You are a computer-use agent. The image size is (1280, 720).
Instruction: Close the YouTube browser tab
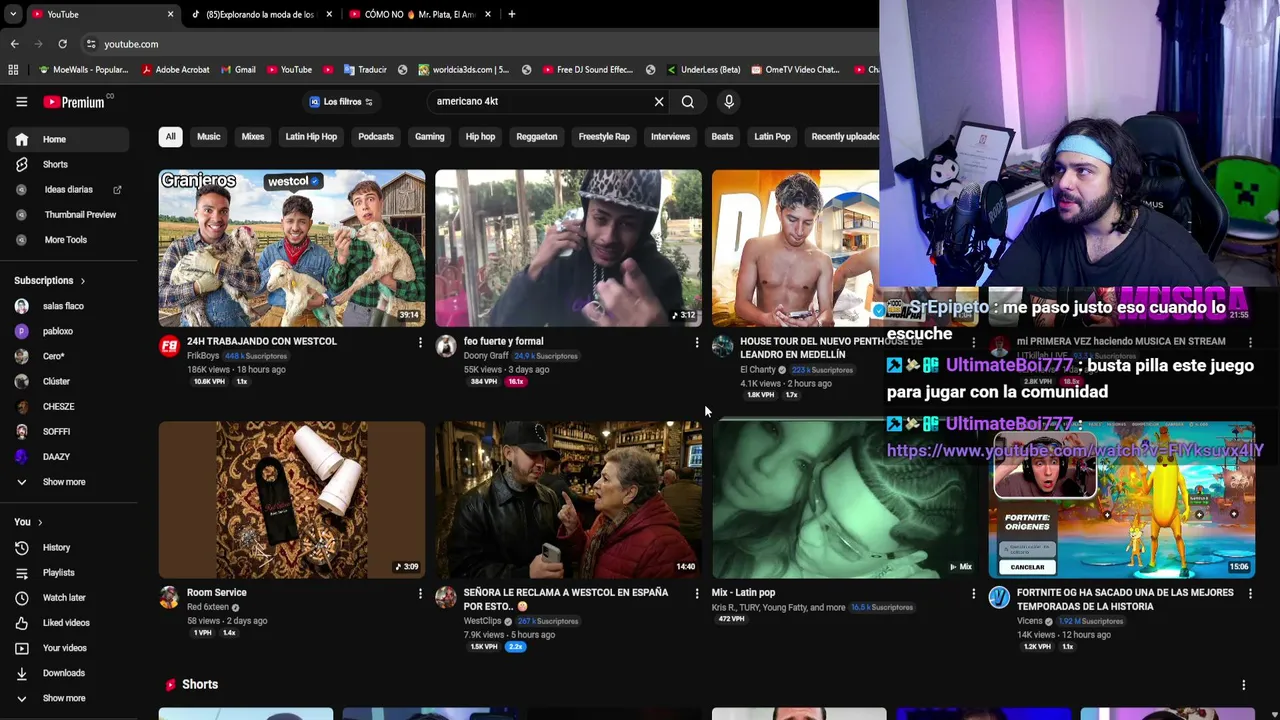tap(170, 14)
